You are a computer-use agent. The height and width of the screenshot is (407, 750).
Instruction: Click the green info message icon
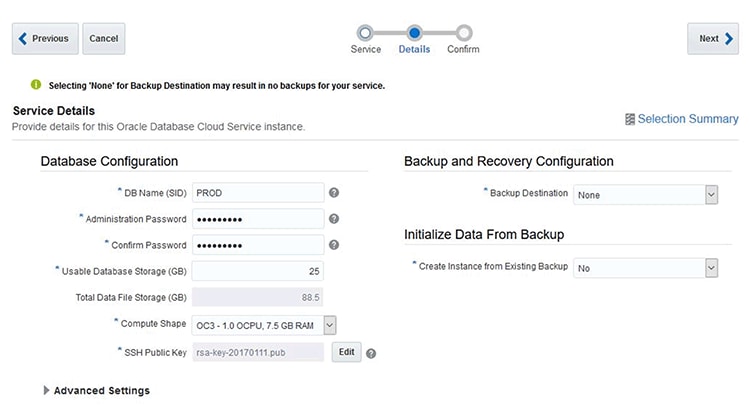click(x=36, y=85)
